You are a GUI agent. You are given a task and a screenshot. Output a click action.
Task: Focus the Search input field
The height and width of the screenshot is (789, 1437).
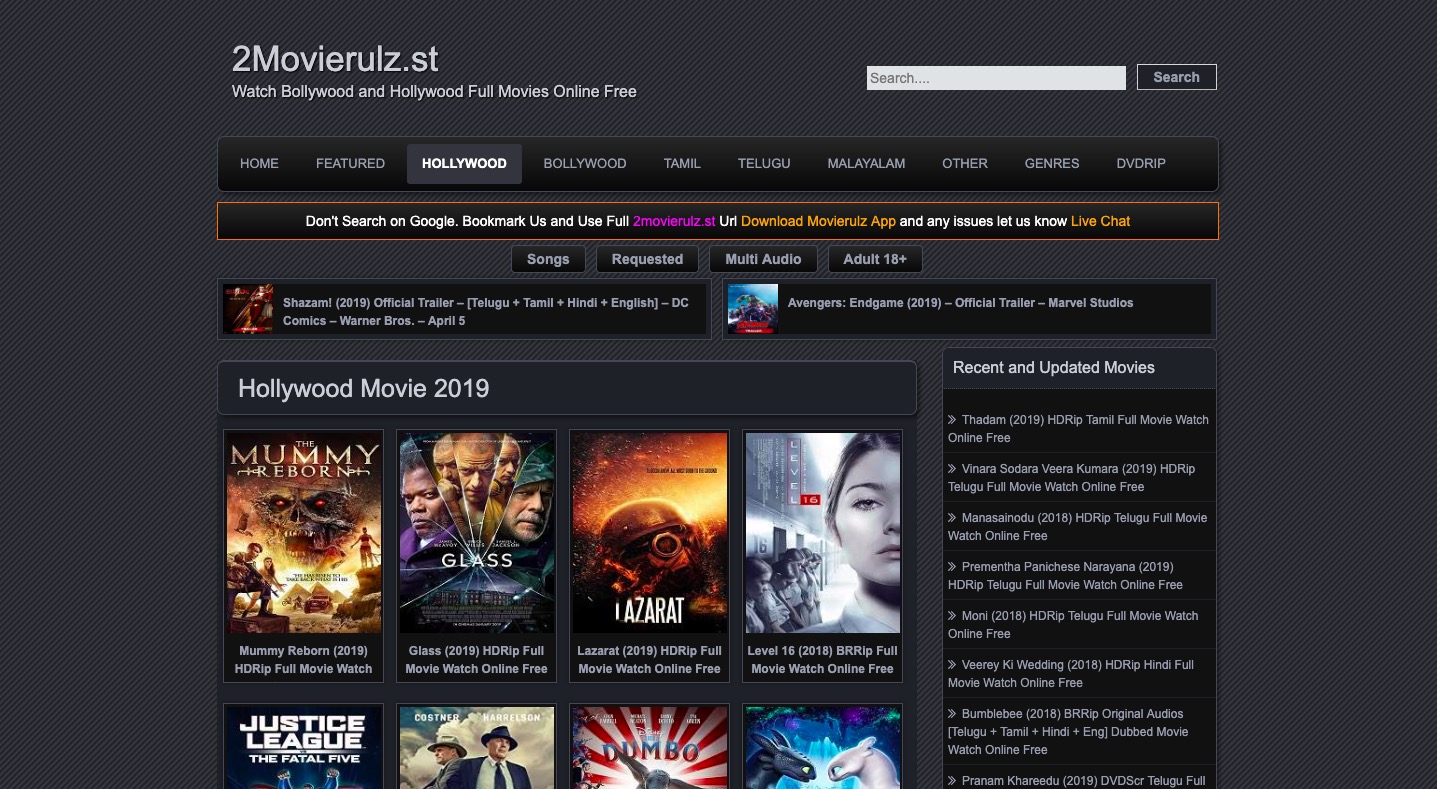(996, 78)
